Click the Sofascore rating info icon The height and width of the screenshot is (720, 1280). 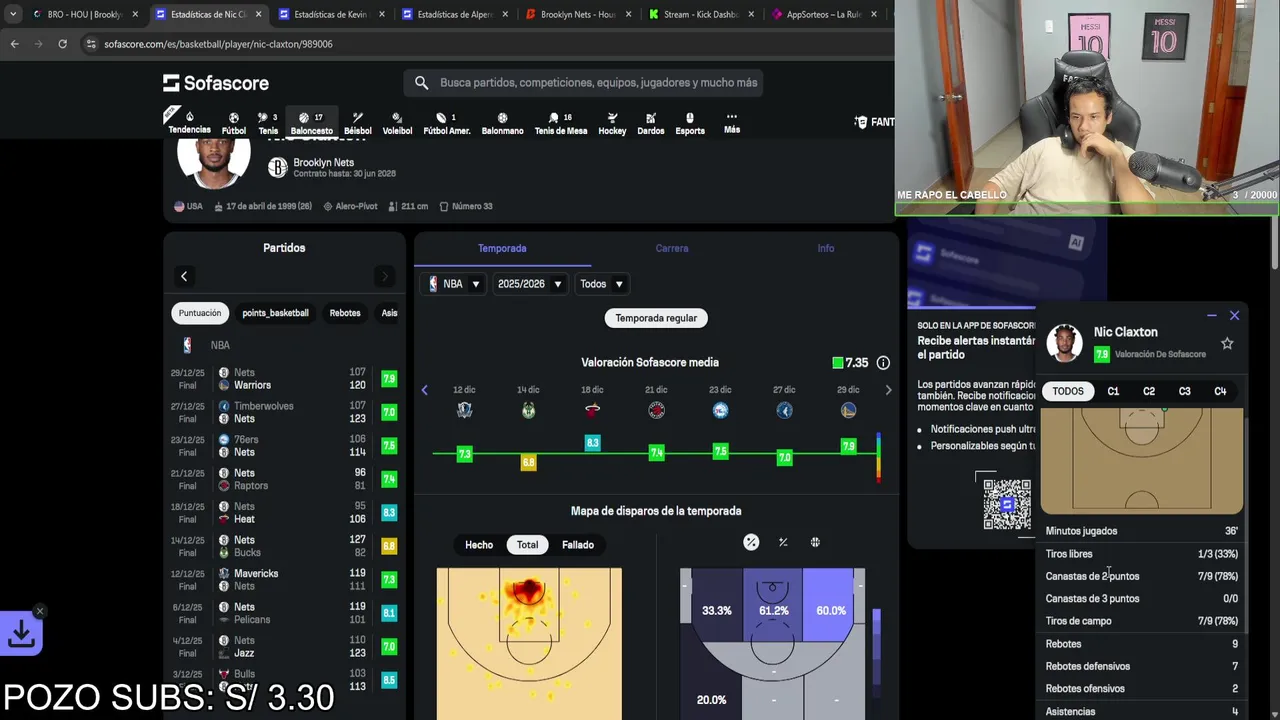(883, 363)
